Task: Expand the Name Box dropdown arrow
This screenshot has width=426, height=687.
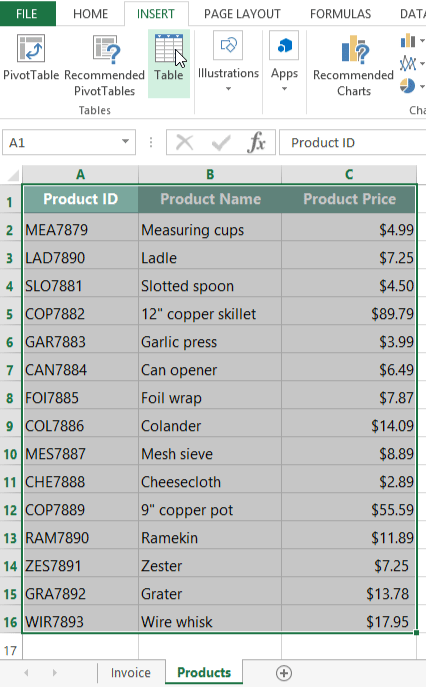Action: click(125, 142)
